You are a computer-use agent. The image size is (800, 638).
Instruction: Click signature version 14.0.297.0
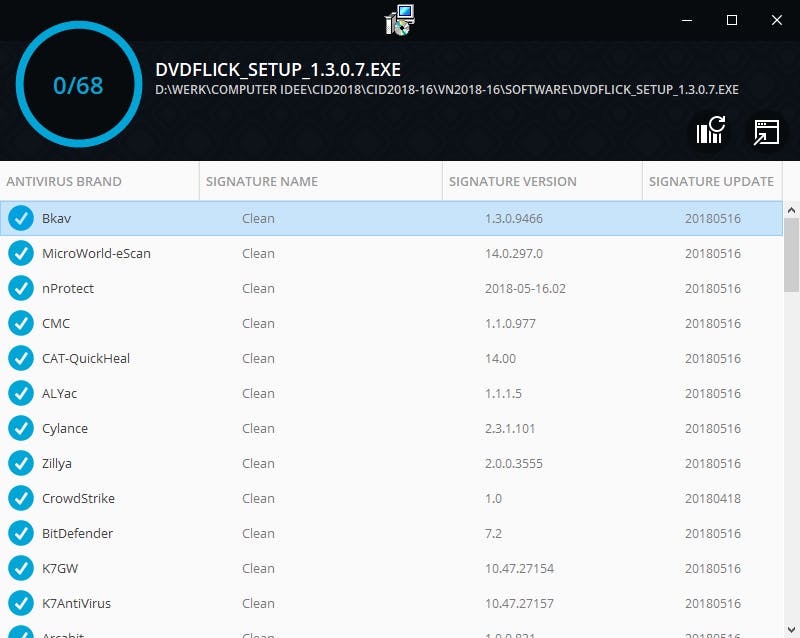514,253
